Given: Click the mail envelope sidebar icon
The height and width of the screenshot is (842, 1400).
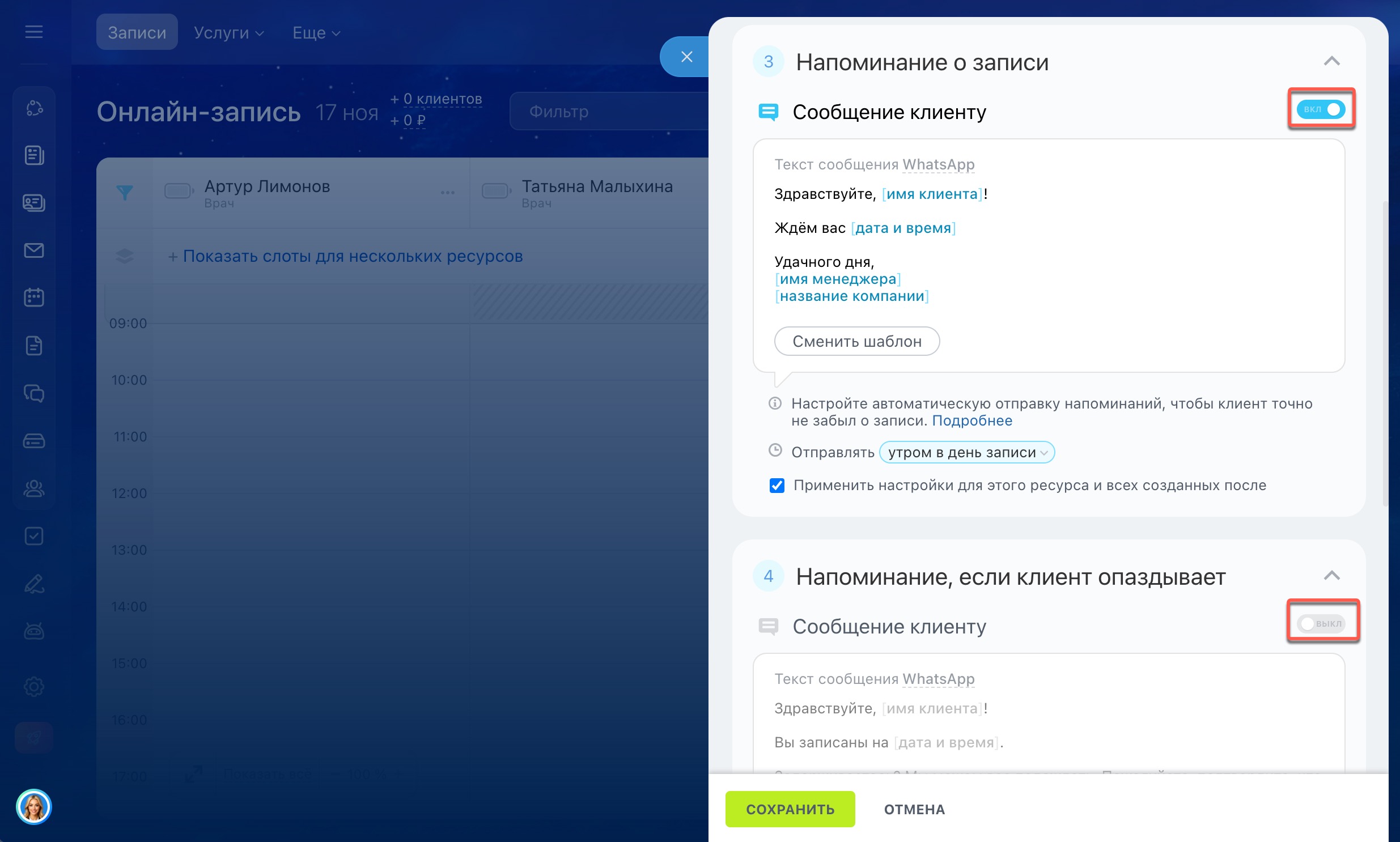Looking at the screenshot, I should [34, 250].
